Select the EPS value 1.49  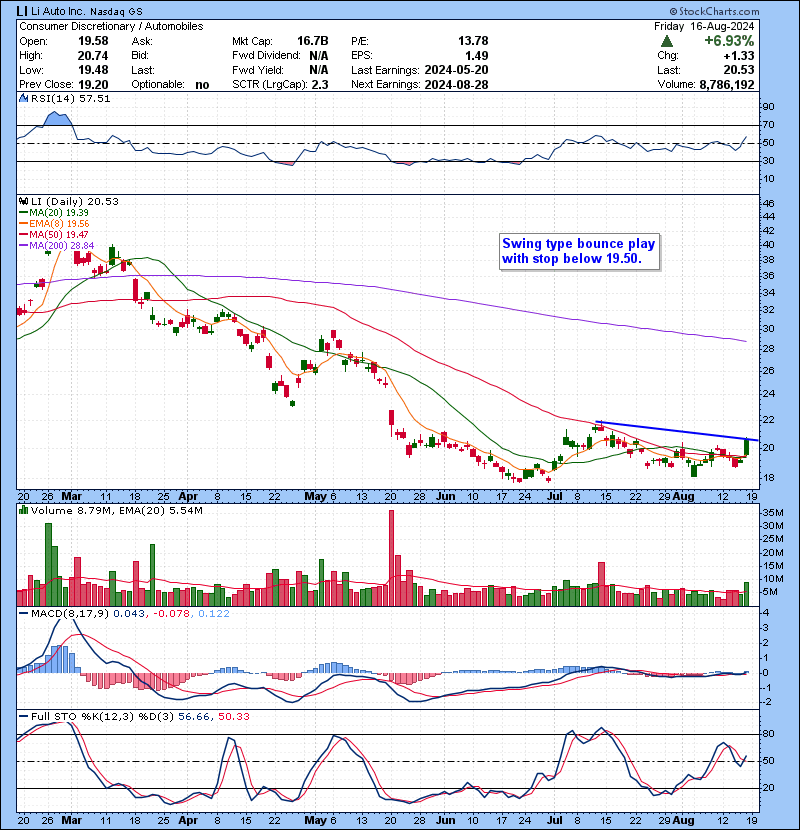[x=477, y=56]
